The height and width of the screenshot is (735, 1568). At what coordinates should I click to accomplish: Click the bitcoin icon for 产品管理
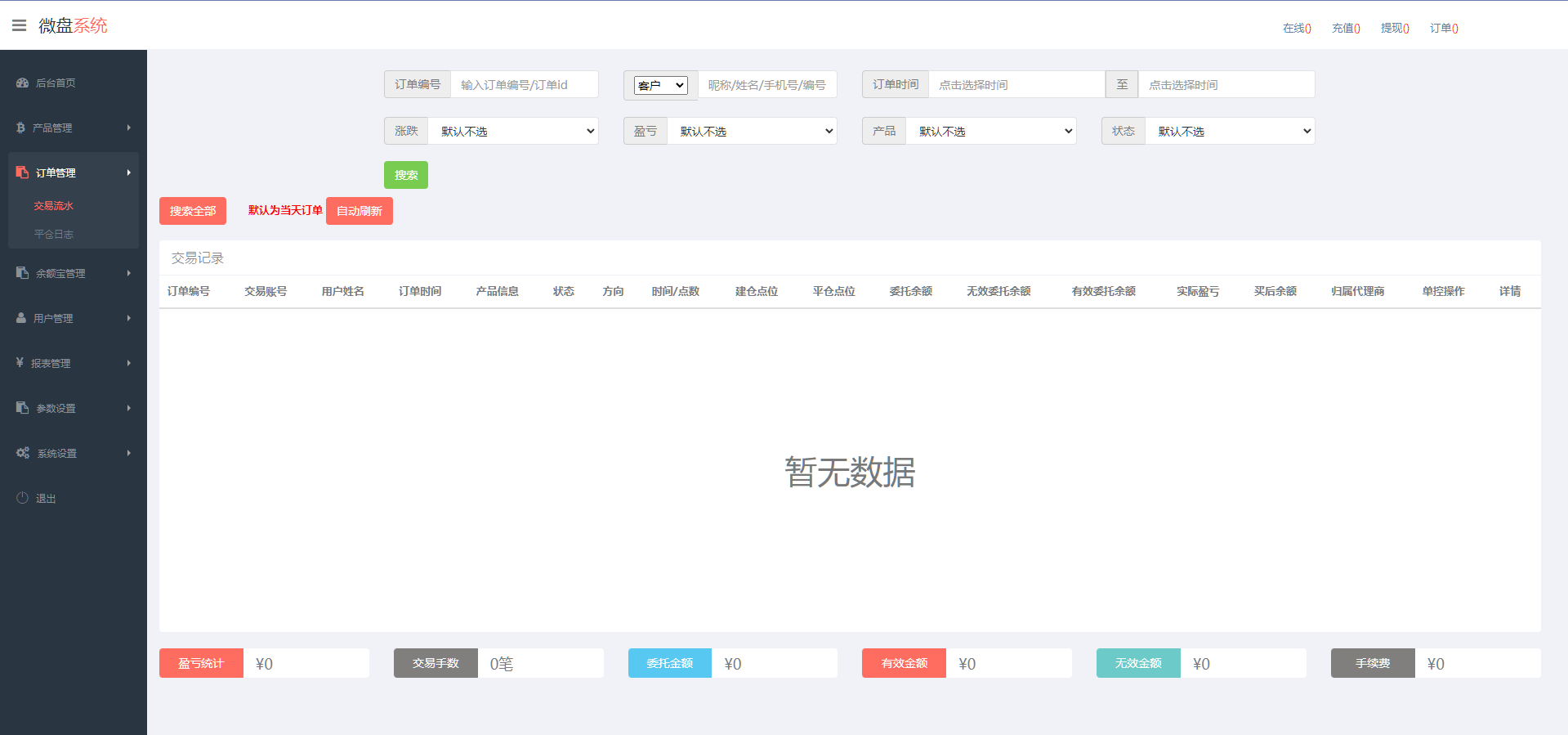(20, 128)
